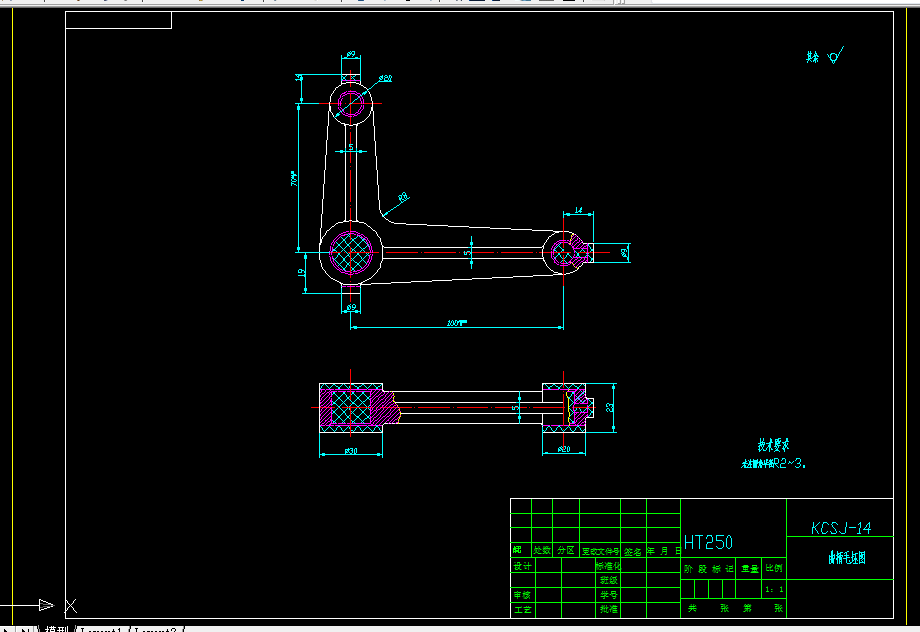Select the 70 vertical dimension text

click(295, 179)
